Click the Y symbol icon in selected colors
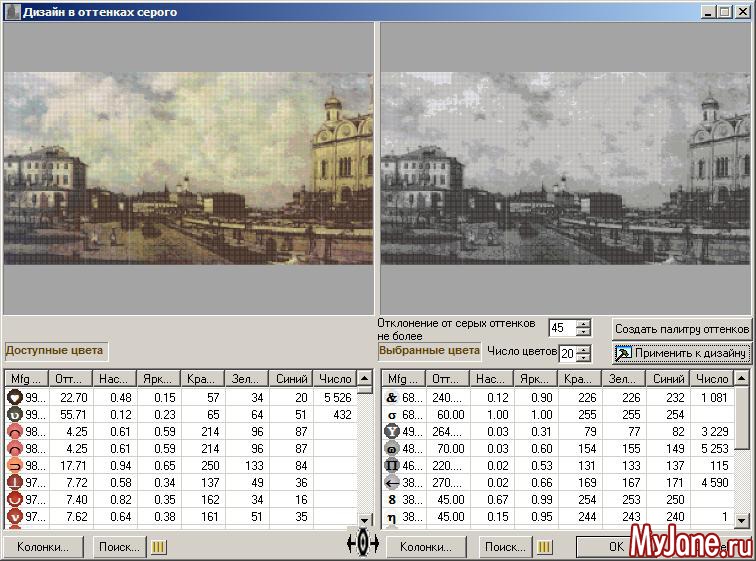Viewport: 756px width, 561px height. tap(392, 431)
